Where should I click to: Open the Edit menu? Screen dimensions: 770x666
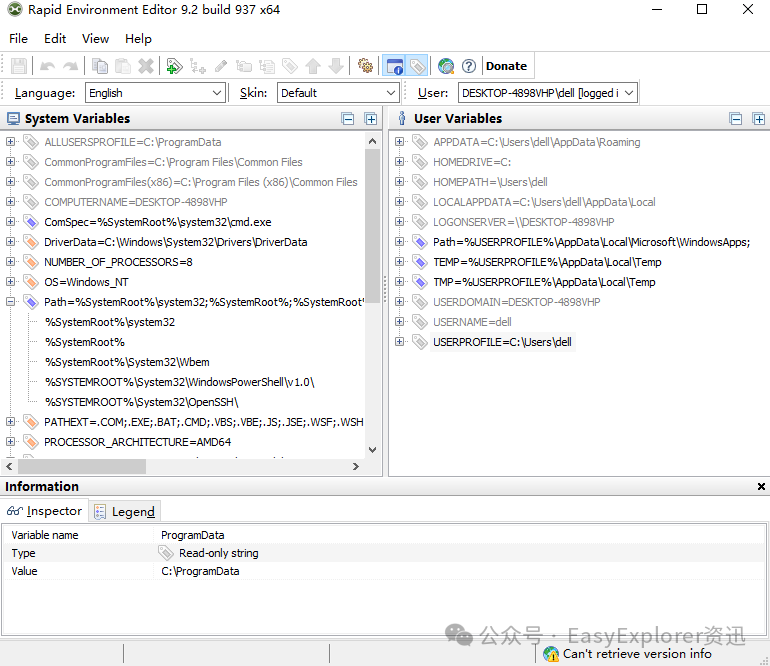[x=55, y=39]
